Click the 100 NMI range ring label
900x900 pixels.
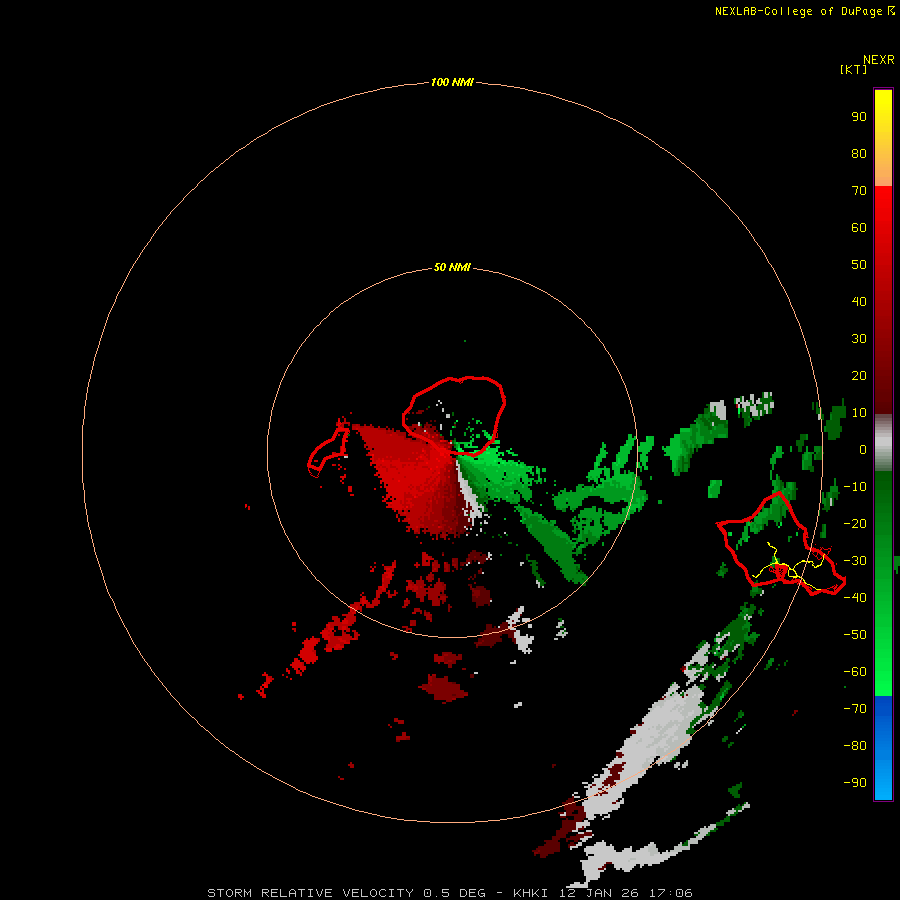452,82
